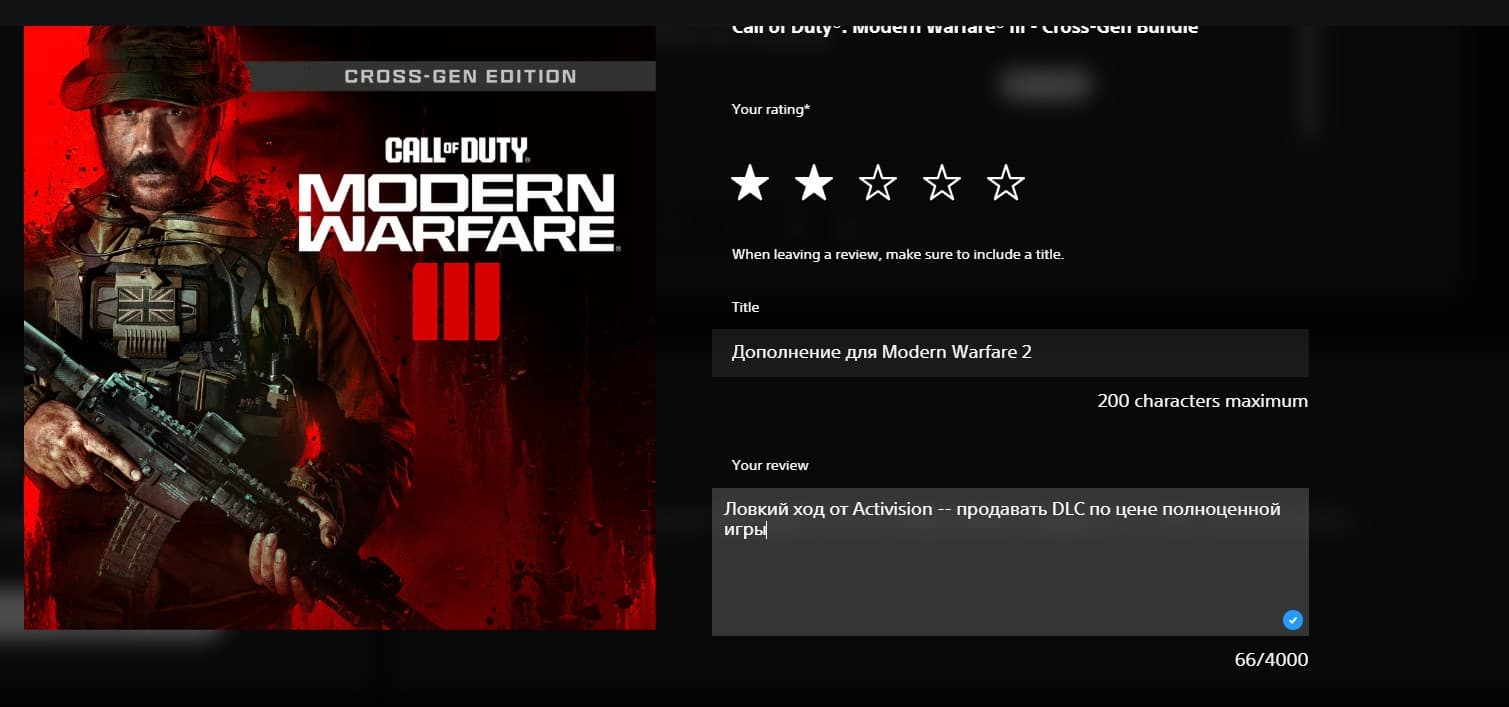Click the blurred pill below product title
The image size is (1509, 707).
click(1045, 85)
